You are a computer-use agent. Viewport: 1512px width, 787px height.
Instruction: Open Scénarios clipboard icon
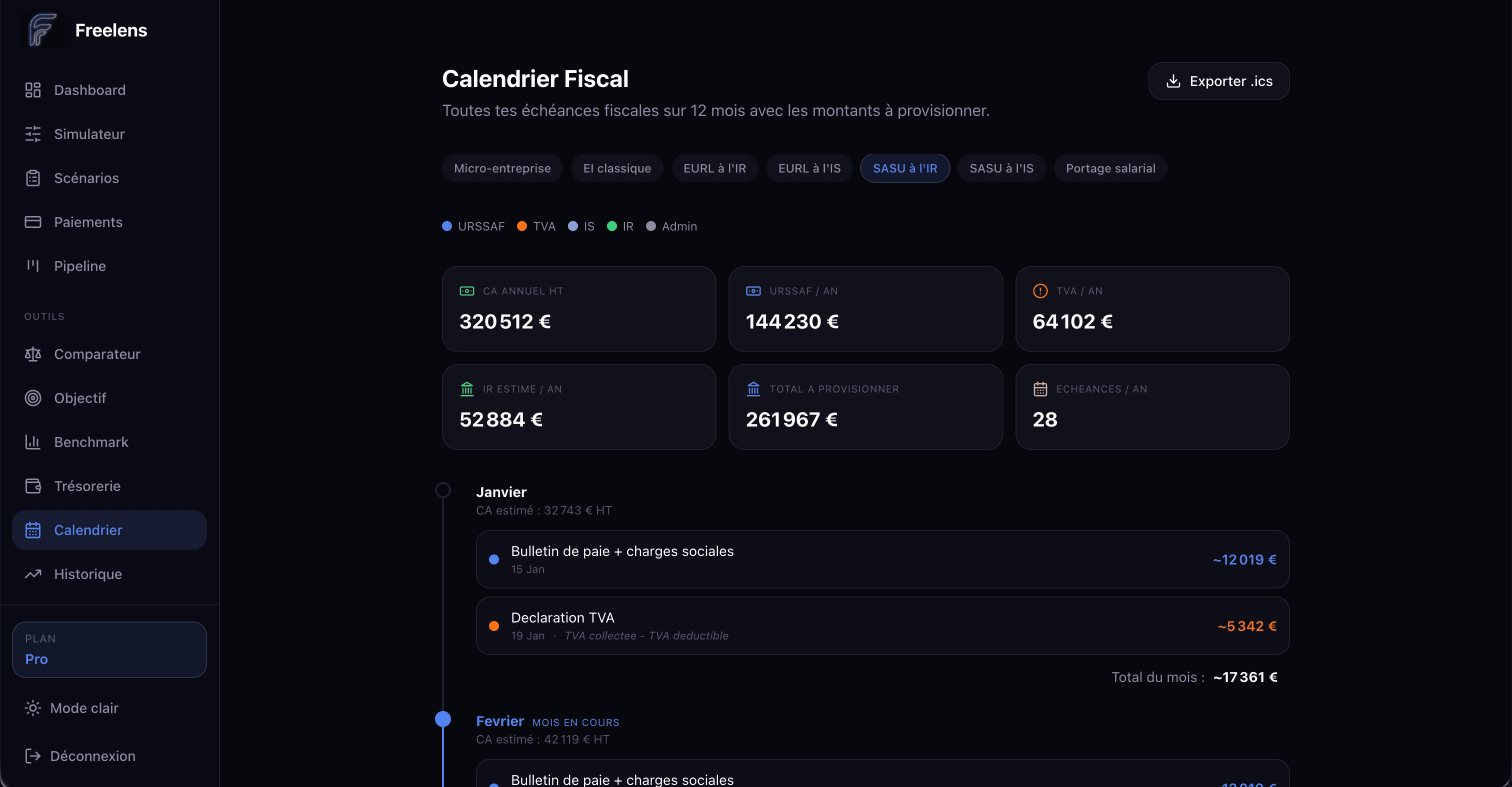tap(33, 178)
